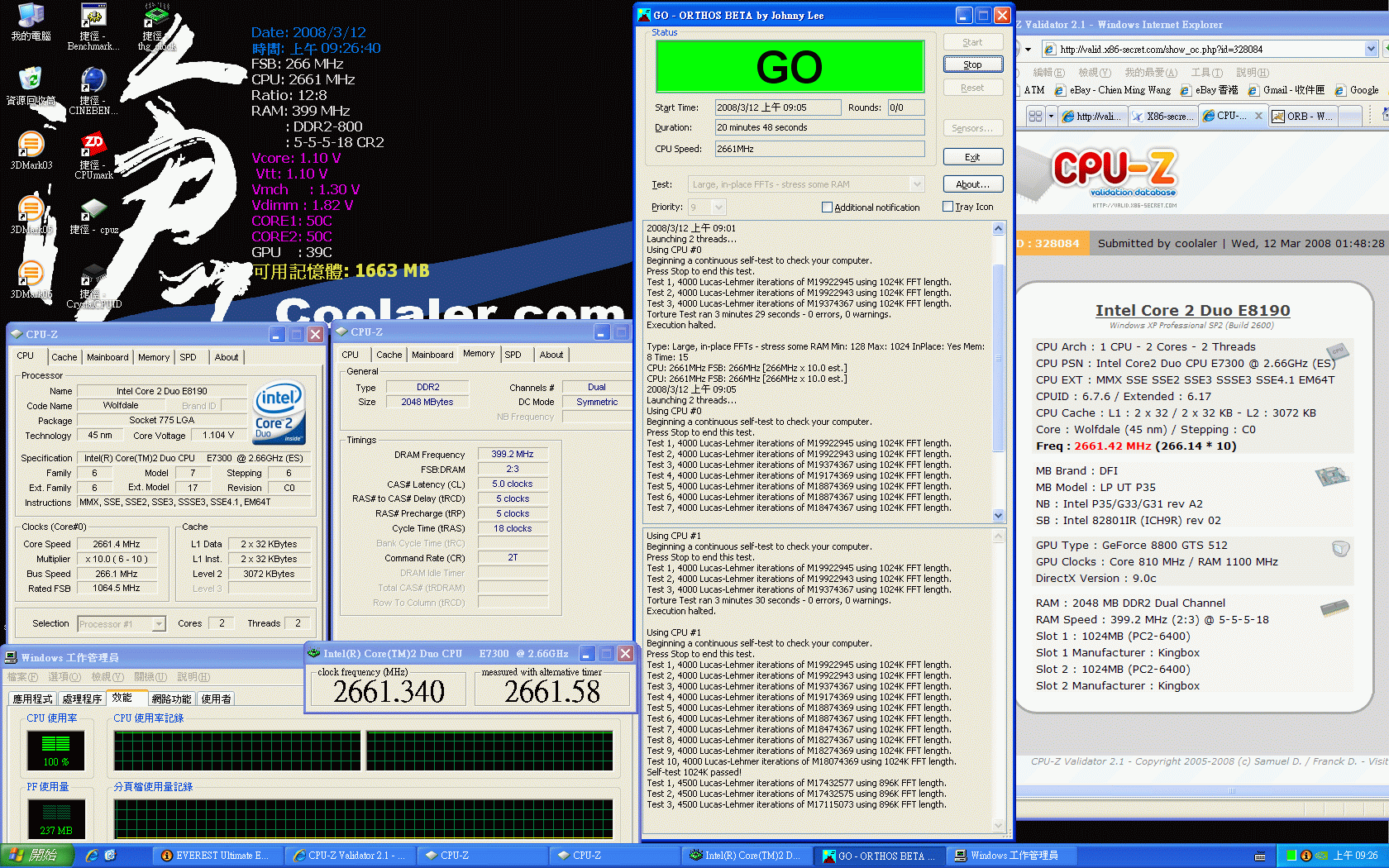Click the Sensors... button in Orthos
Image resolution: width=1389 pixels, height=868 pixels.
pos(972,128)
